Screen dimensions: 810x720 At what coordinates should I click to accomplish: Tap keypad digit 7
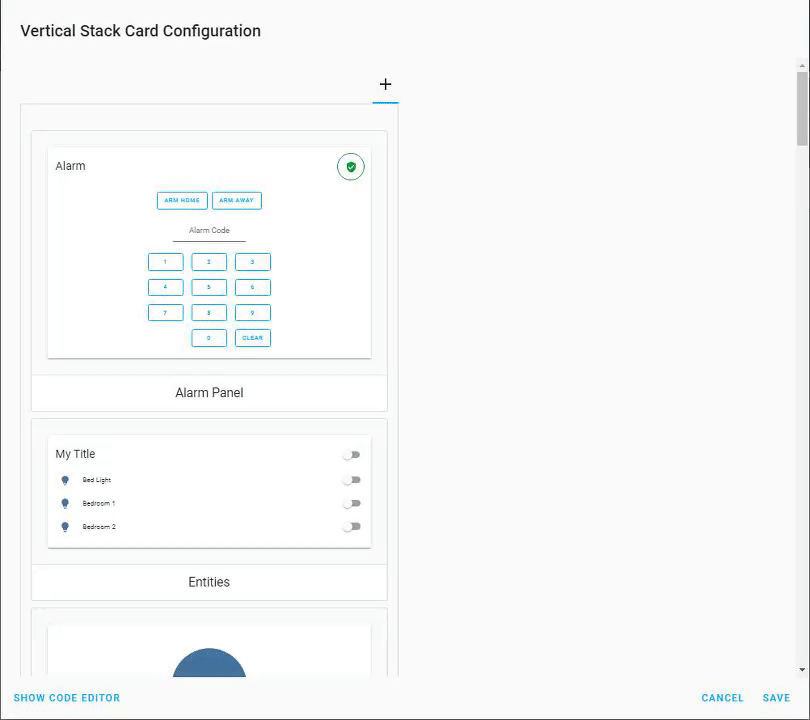(x=166, y=312)
